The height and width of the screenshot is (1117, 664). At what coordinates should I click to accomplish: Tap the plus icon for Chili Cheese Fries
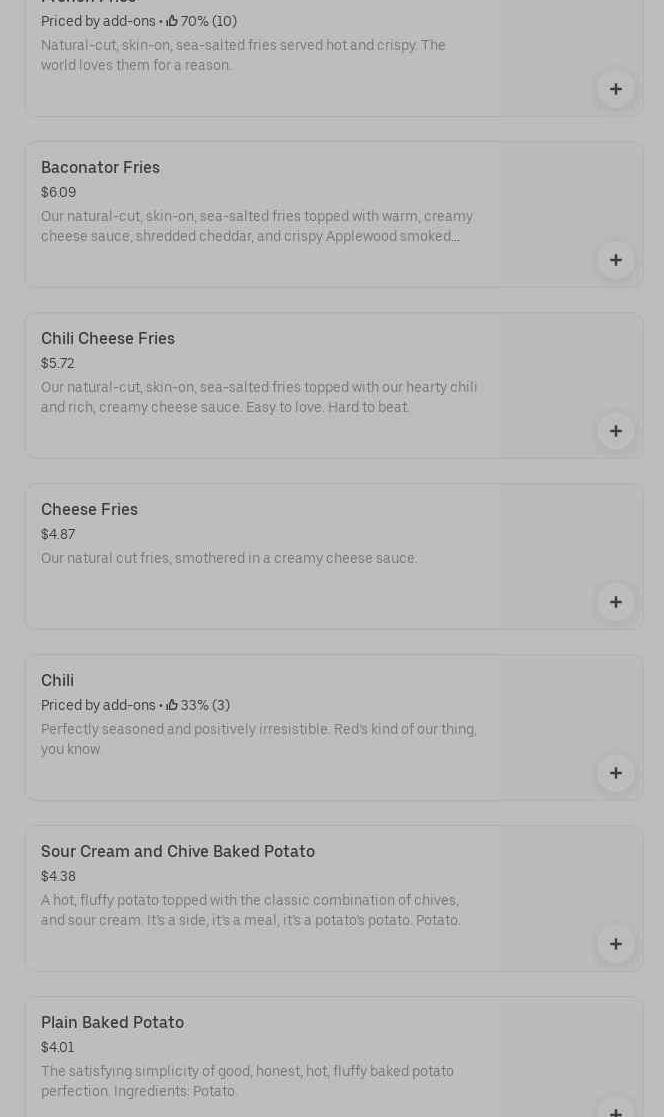pyautogui.click(x=615, y=431)
